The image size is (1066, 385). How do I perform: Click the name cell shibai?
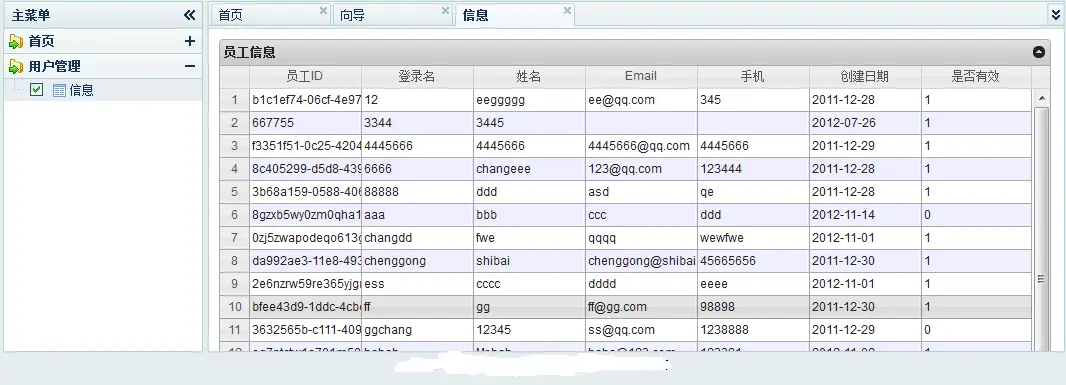tap(529, 261)
